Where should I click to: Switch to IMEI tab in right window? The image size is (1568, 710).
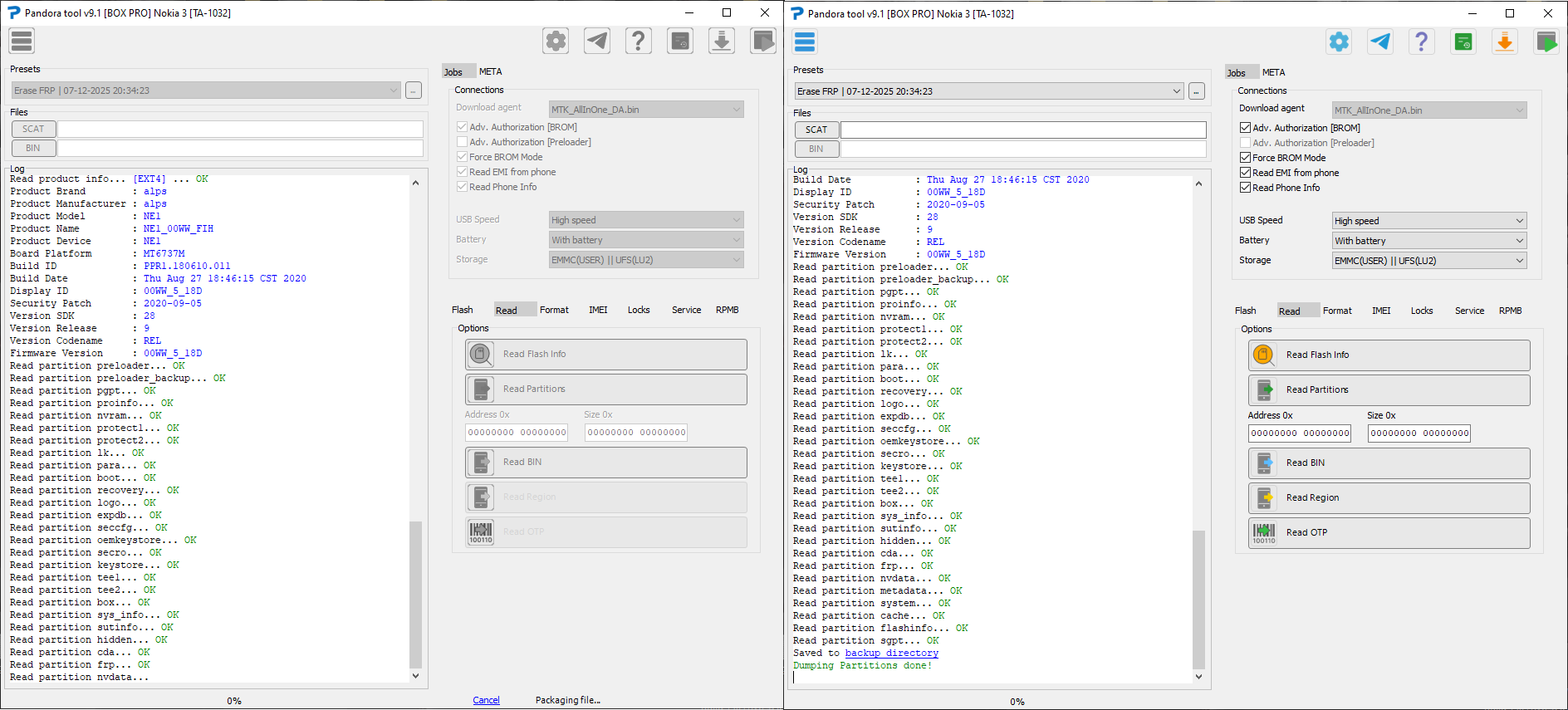click(1381, 311)
